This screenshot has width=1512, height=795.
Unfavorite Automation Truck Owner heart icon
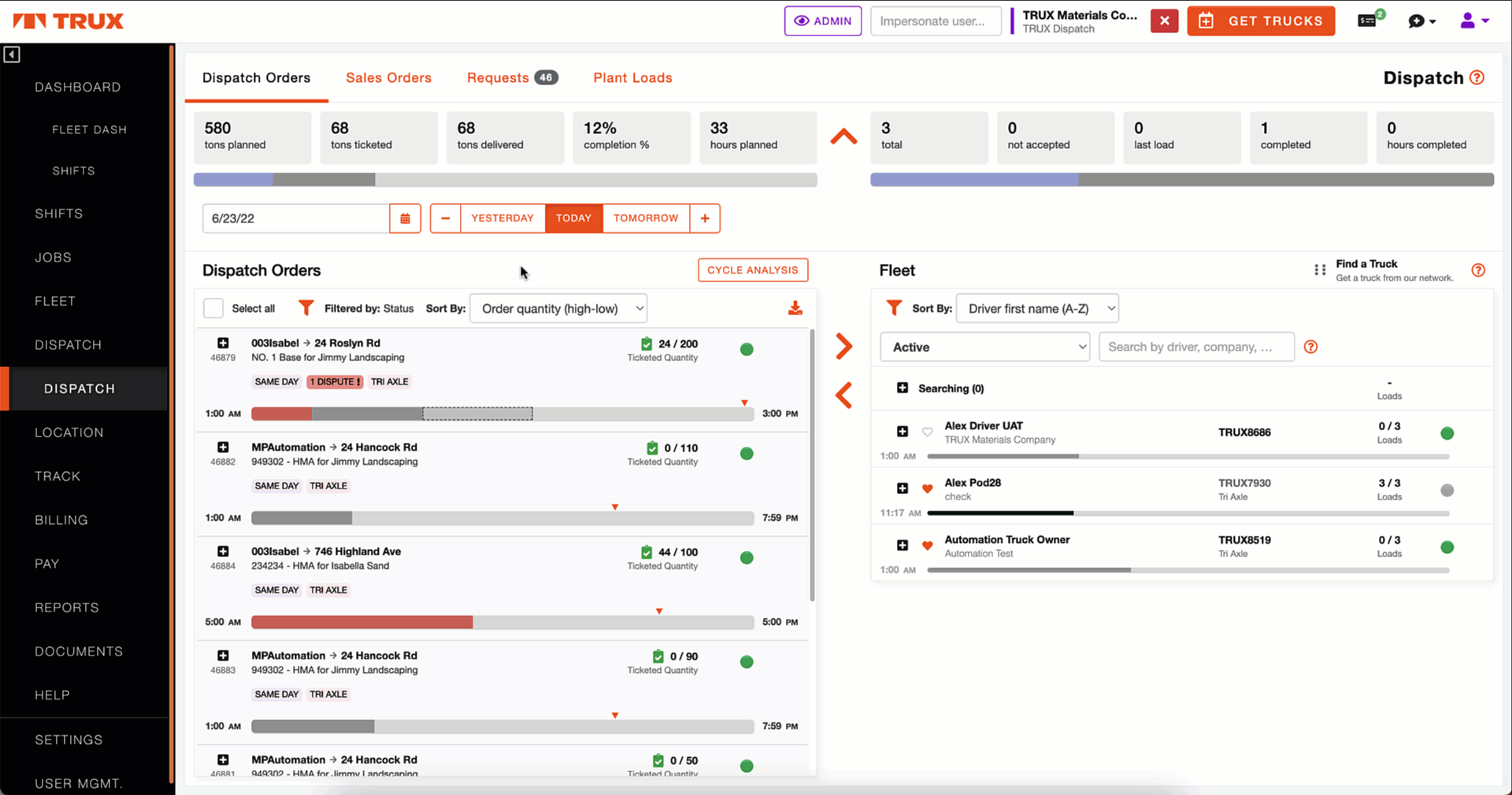click(x=928, y=545)
